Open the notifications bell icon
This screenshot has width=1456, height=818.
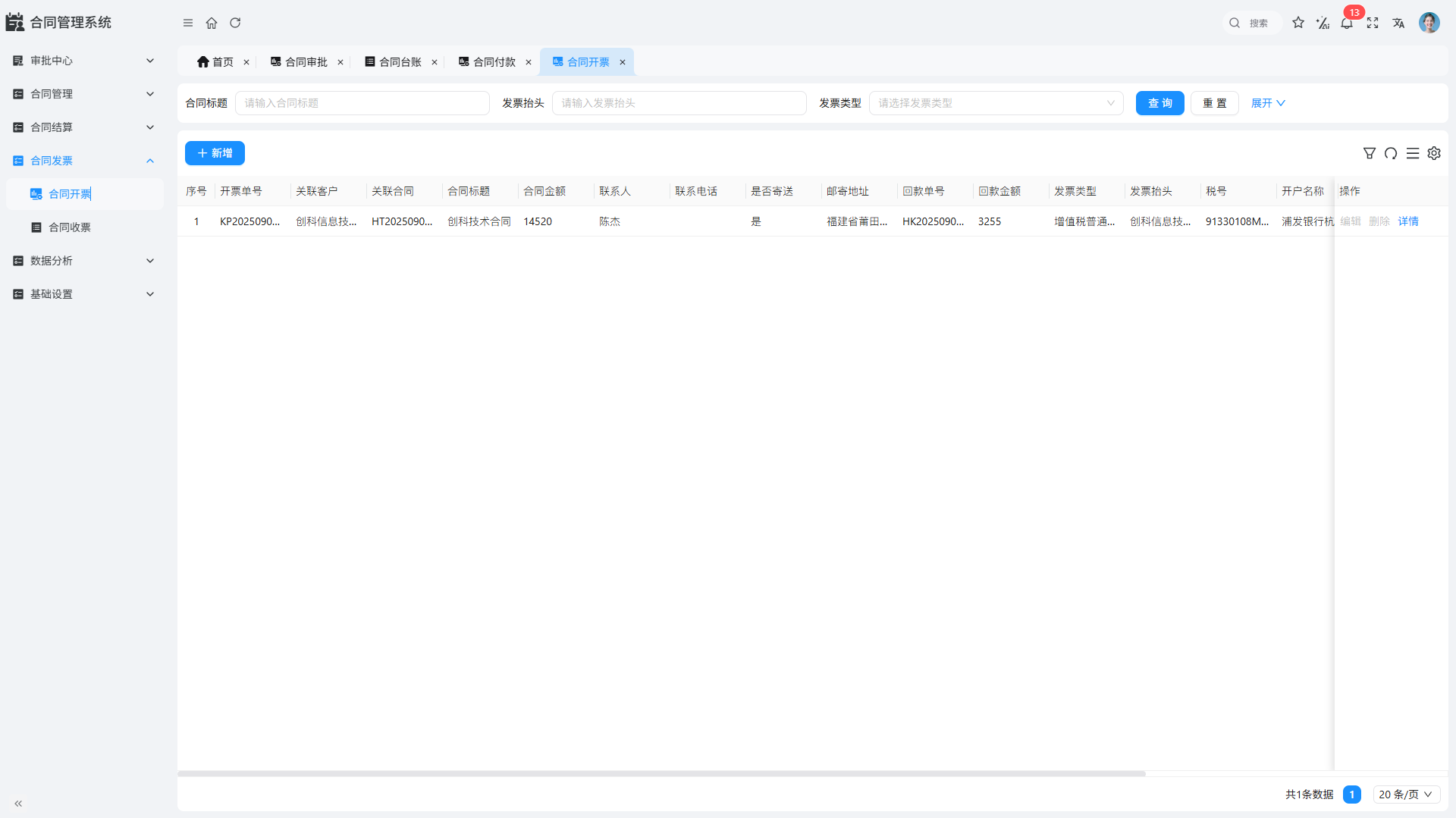click(1347, 23)
